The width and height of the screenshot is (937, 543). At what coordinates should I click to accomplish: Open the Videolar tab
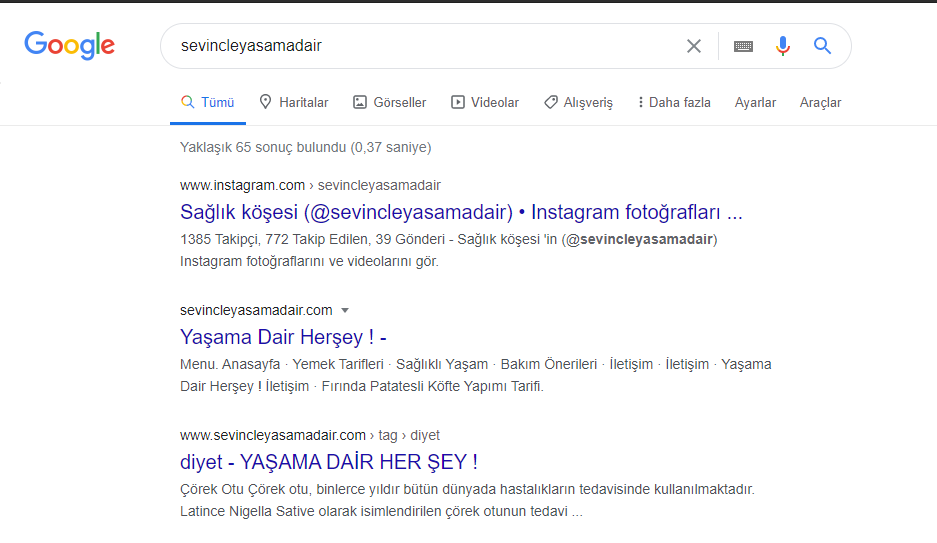pos(485,102)
